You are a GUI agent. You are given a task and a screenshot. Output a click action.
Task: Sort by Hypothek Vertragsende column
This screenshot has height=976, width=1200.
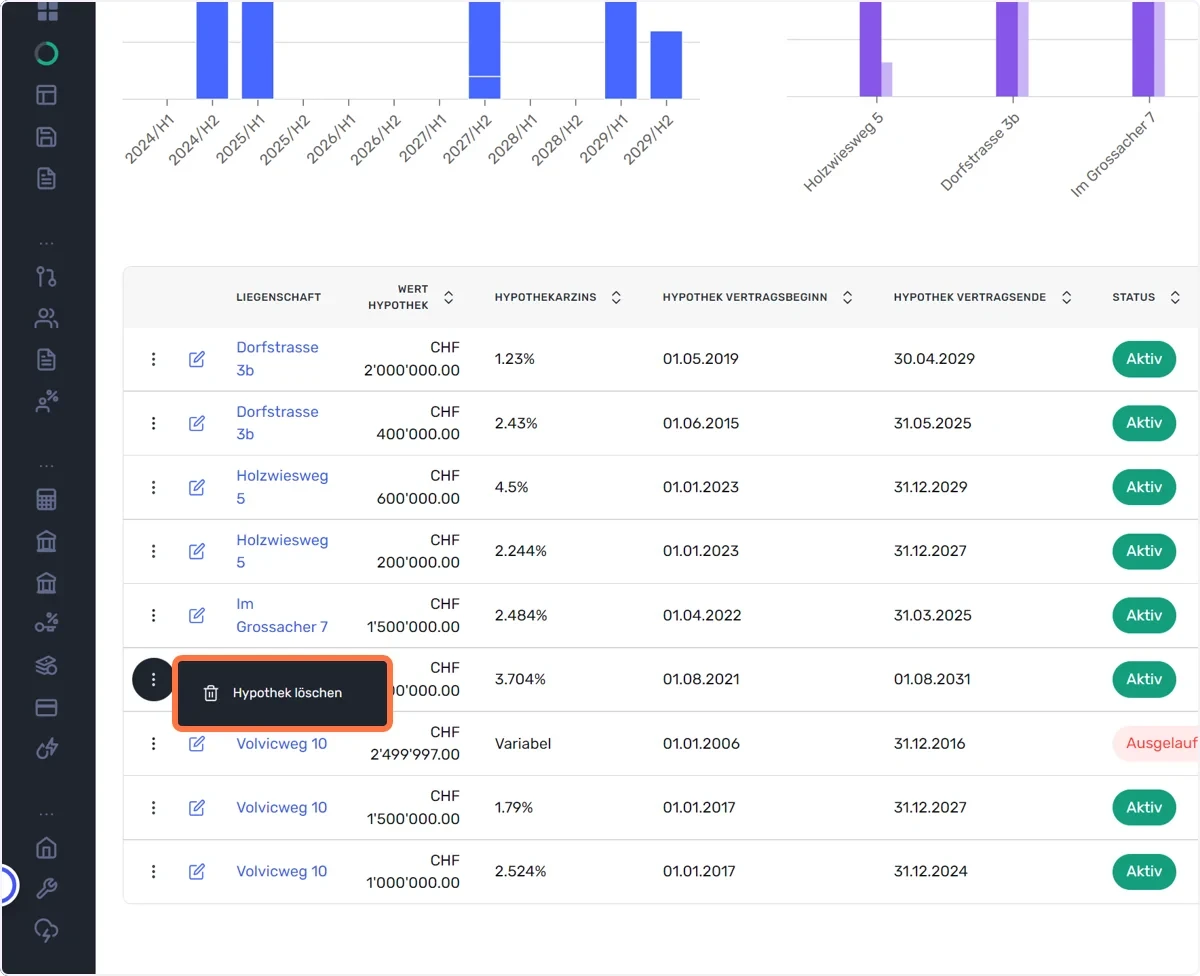(1067, 297)
